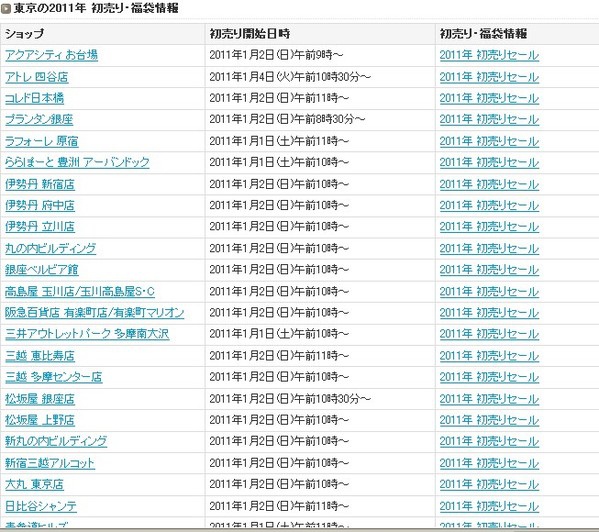Open the プランタン銀座 shop link
Image resolution: width=599 pixels, height=532 pixels.
pyautogui.click(x=39, y=120)
